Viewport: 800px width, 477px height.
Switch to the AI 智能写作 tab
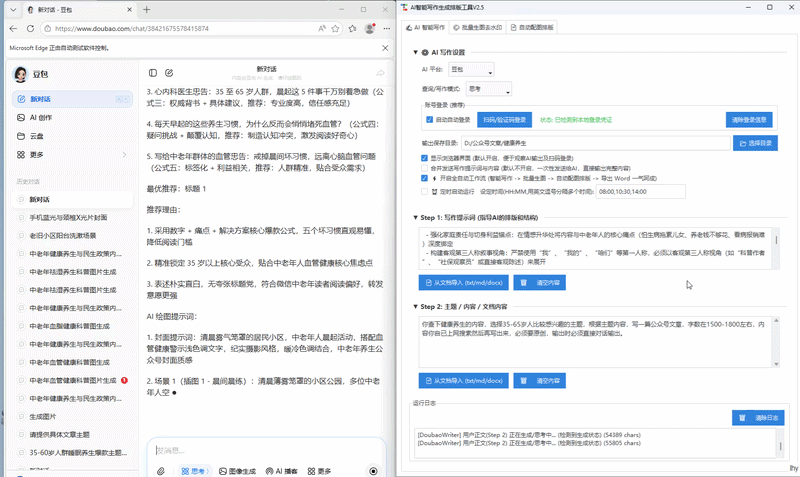coord(426,28)
